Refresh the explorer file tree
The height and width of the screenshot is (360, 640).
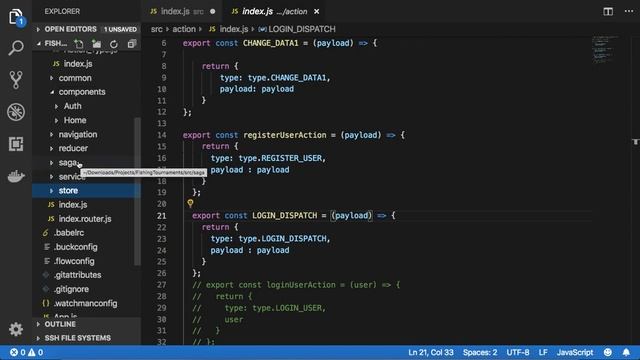[x=114, y=44]
